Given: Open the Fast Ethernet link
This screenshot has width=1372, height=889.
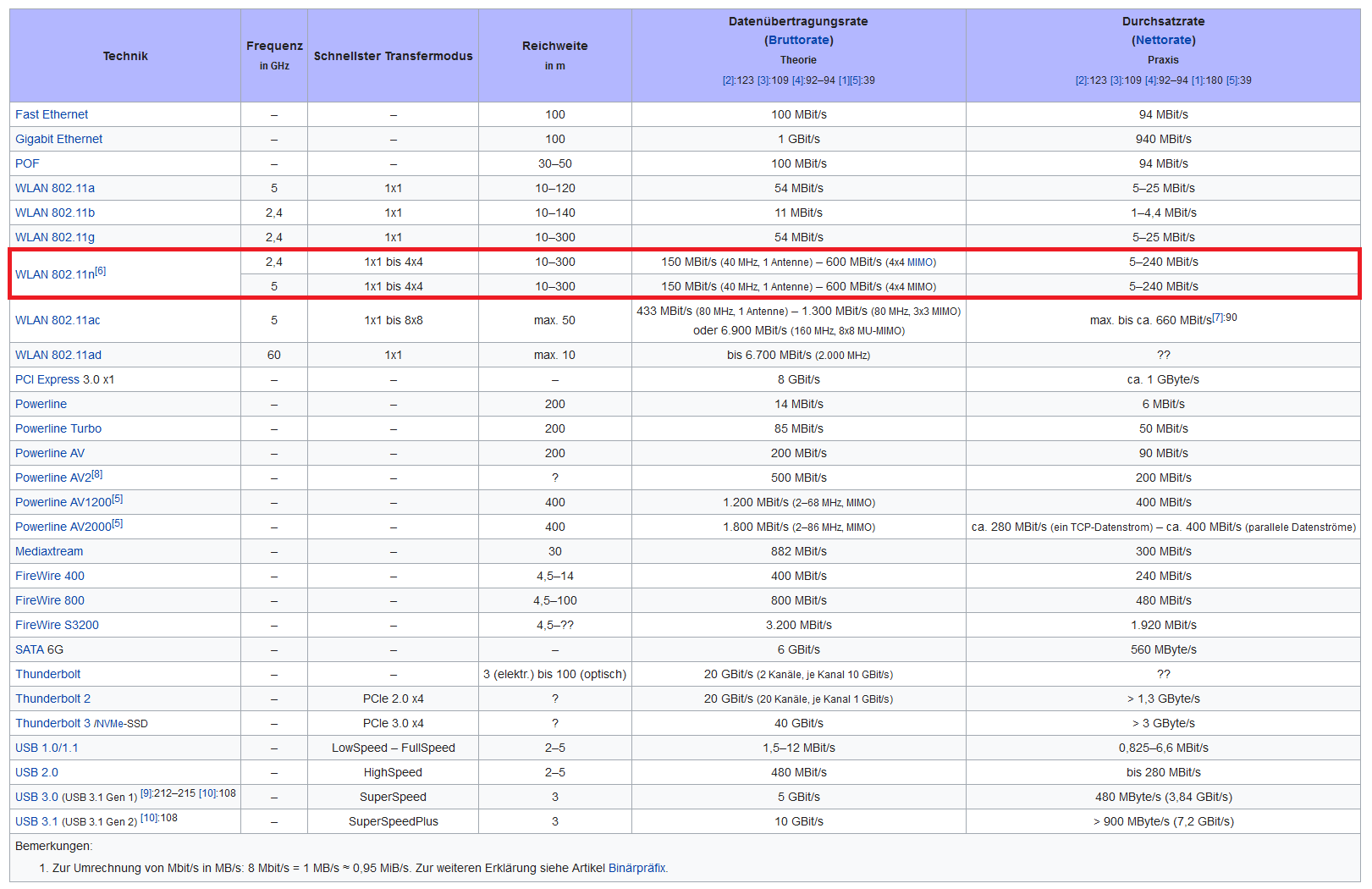Looking at the screenshot, I should pyautogui.click(x=52, y=114).
